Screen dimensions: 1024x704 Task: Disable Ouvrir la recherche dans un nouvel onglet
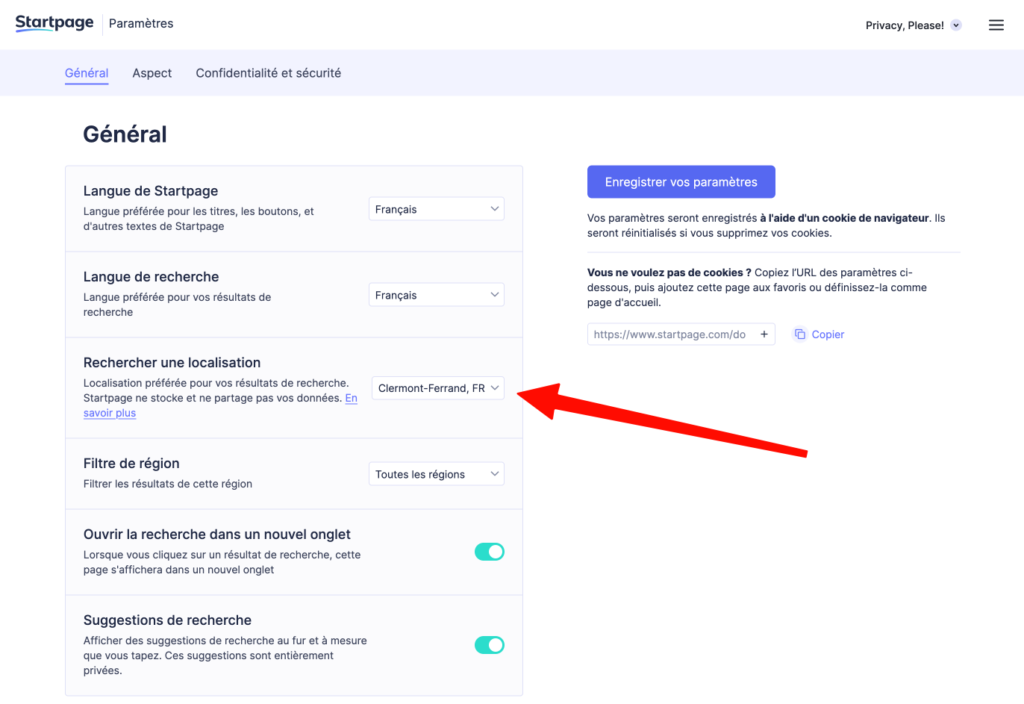[489, 552]
